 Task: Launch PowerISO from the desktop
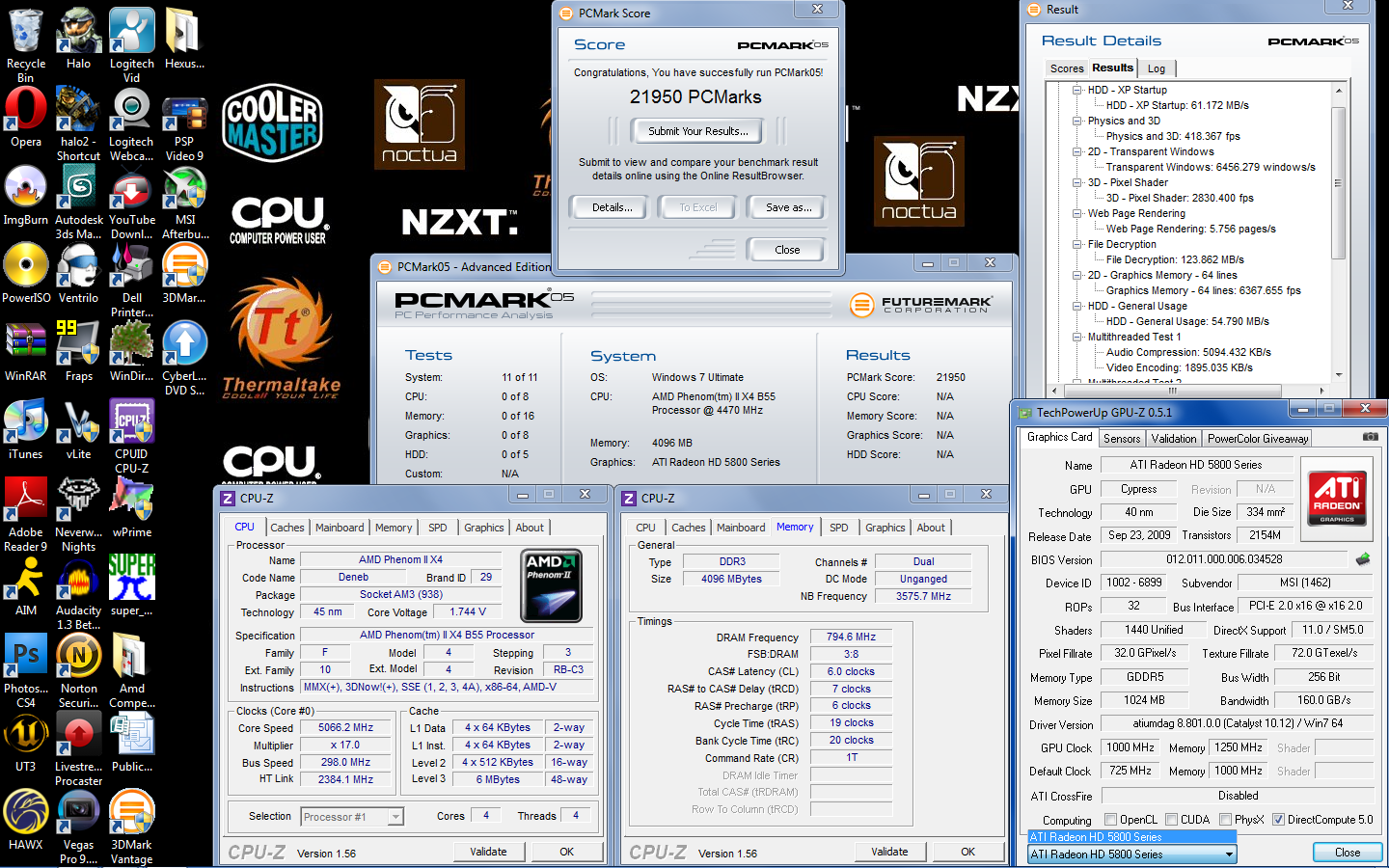[26, 273]
